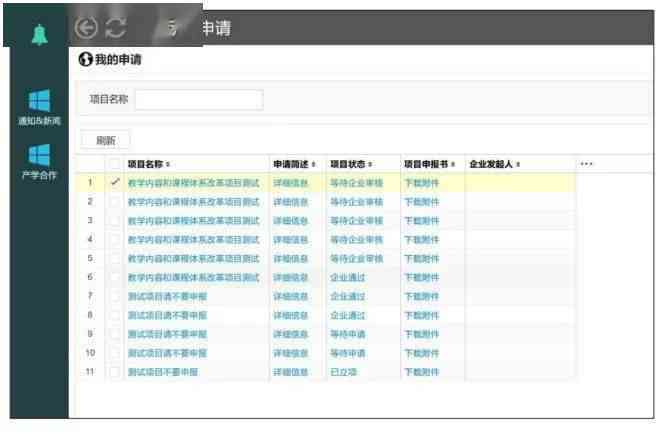The height and width of the screenshot is (443, 667).
Task: Tick the checkbox in row 7
Action: tap(114, 296)
